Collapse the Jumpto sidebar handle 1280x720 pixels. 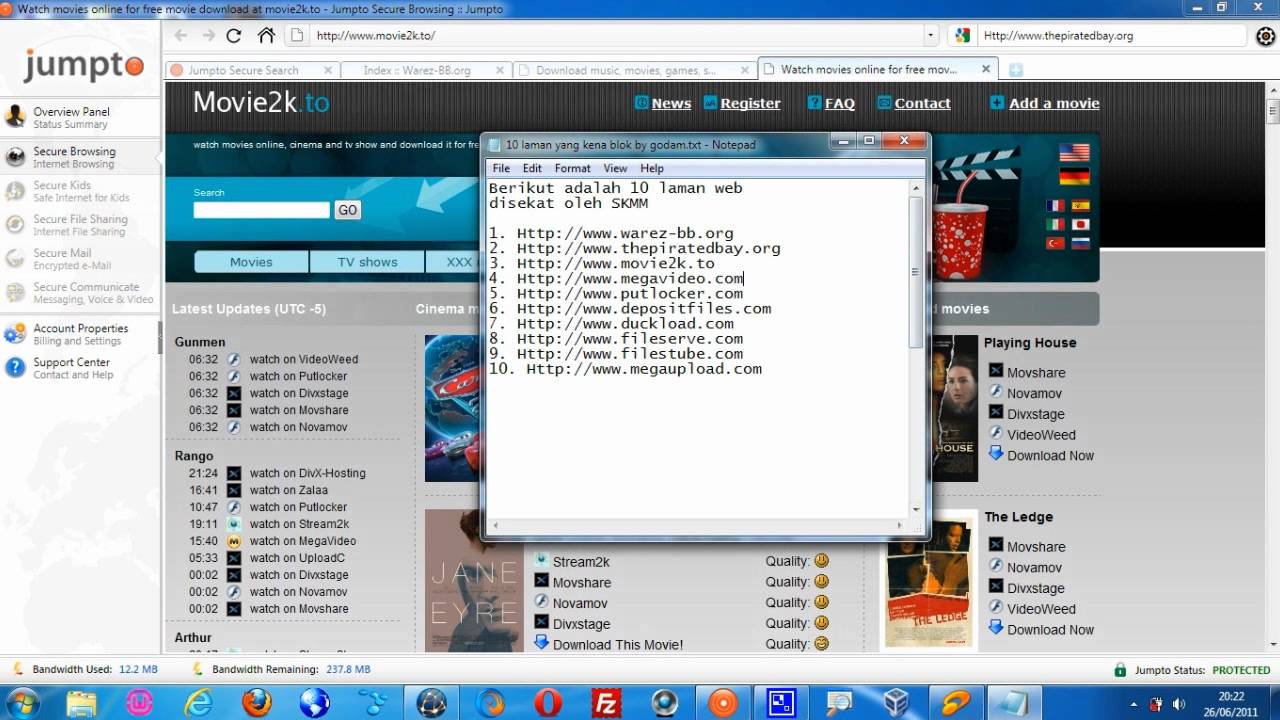(160, 338)
